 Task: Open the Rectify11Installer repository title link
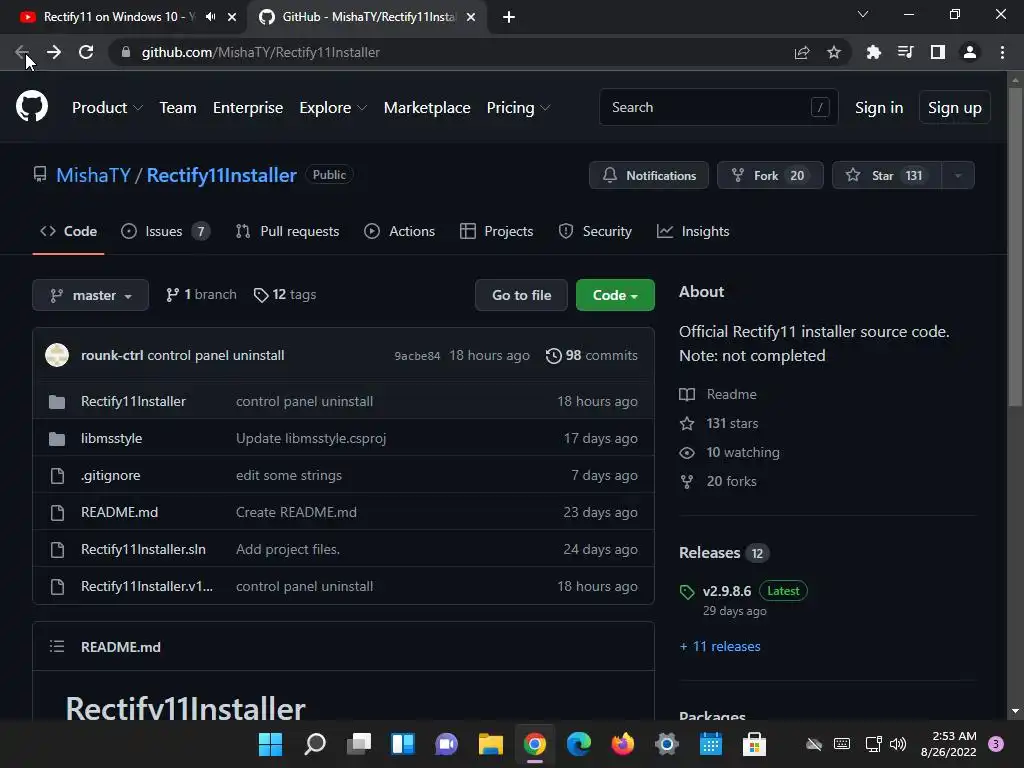(221, 175)
